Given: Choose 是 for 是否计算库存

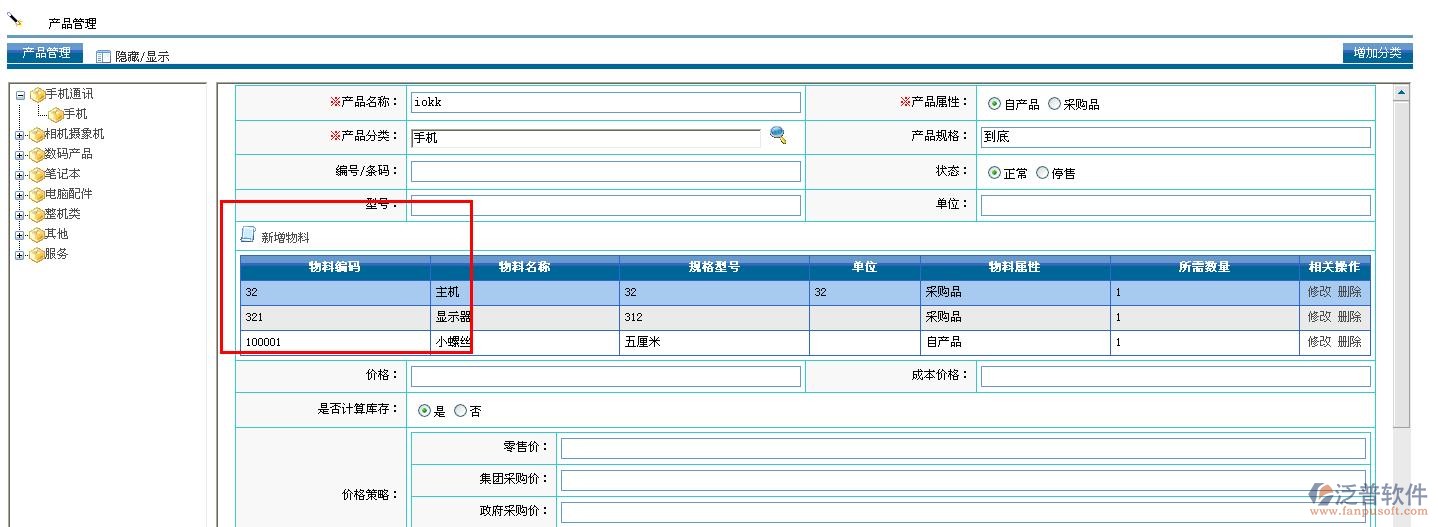Looking at the screenshot, I should click(x=424, y=410).
